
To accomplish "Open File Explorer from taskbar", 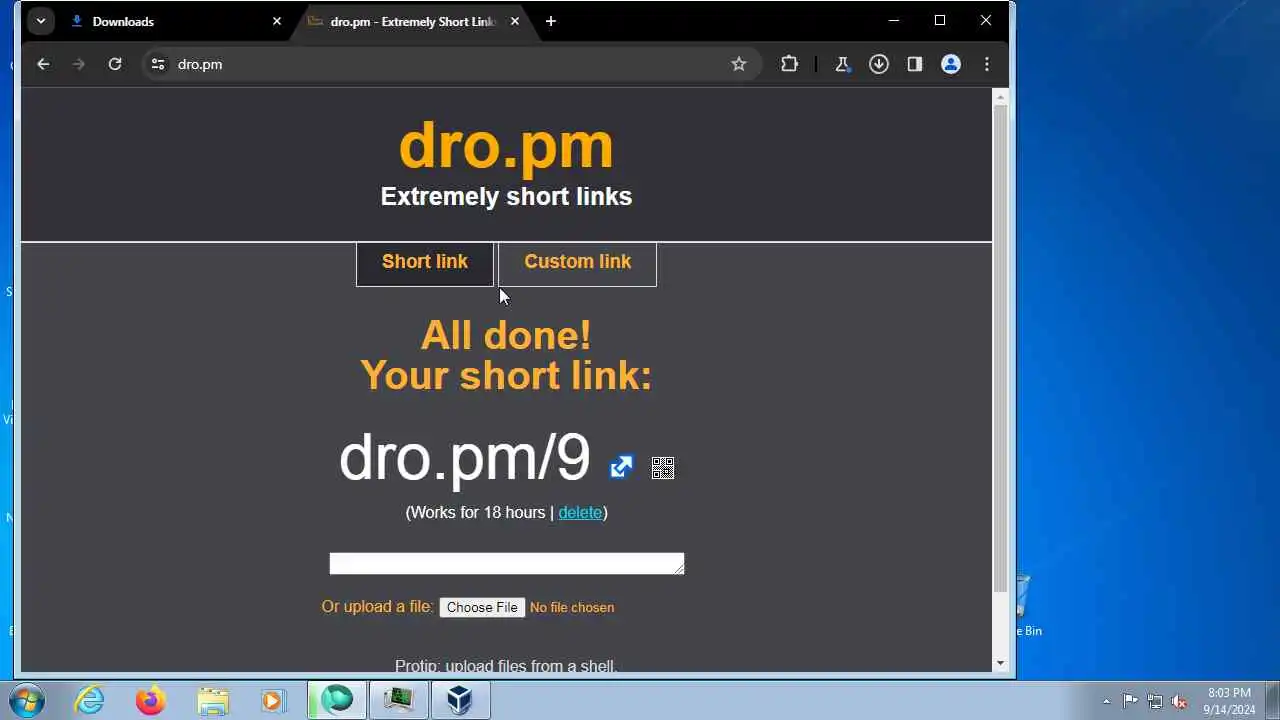I will click(x=213, y=700).
